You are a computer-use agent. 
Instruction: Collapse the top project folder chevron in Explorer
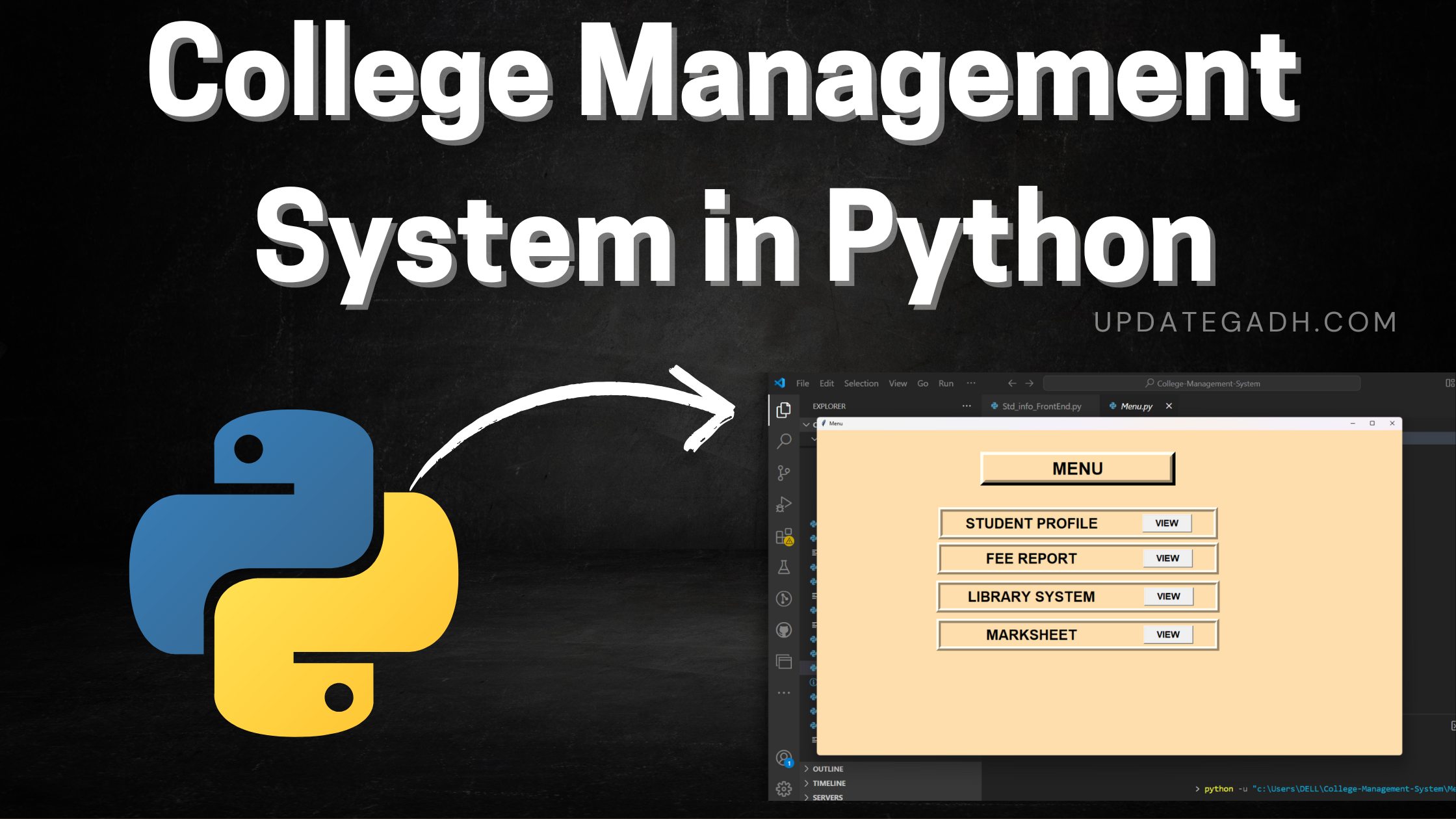point(807,424)
